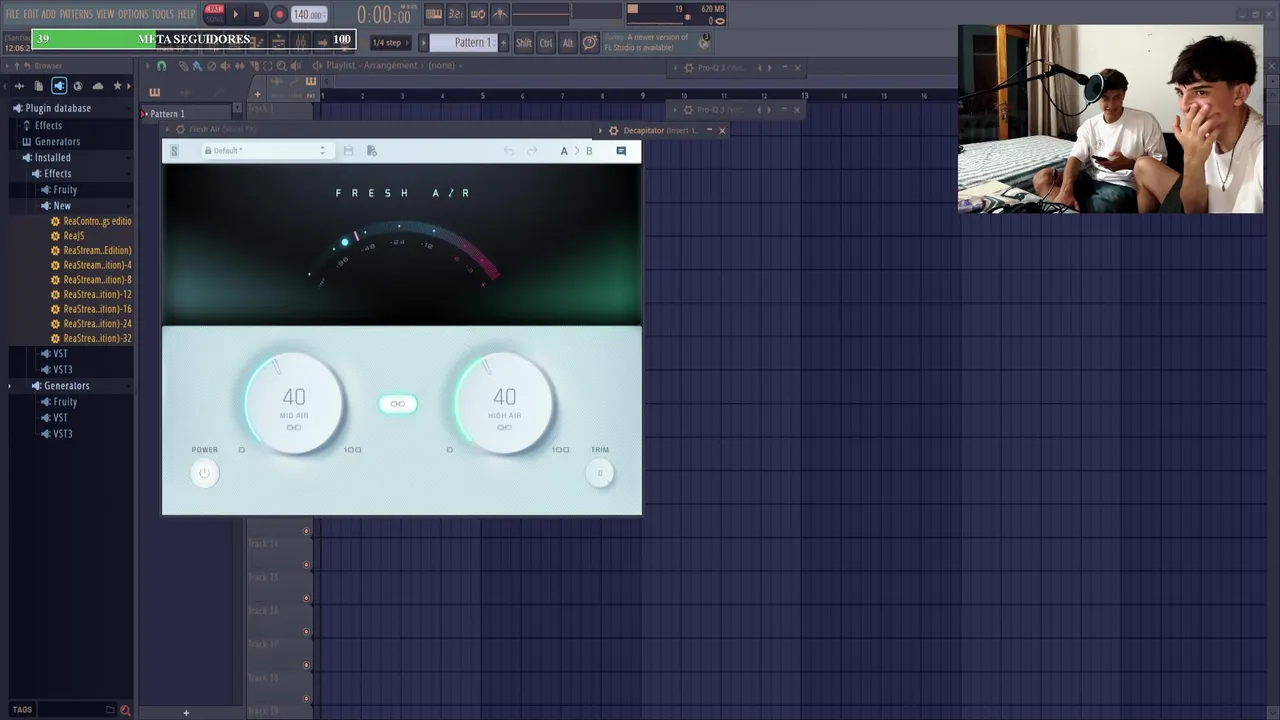Open the EDIT menu
This screenshot has width=1280, height=720.
point(31,14)
